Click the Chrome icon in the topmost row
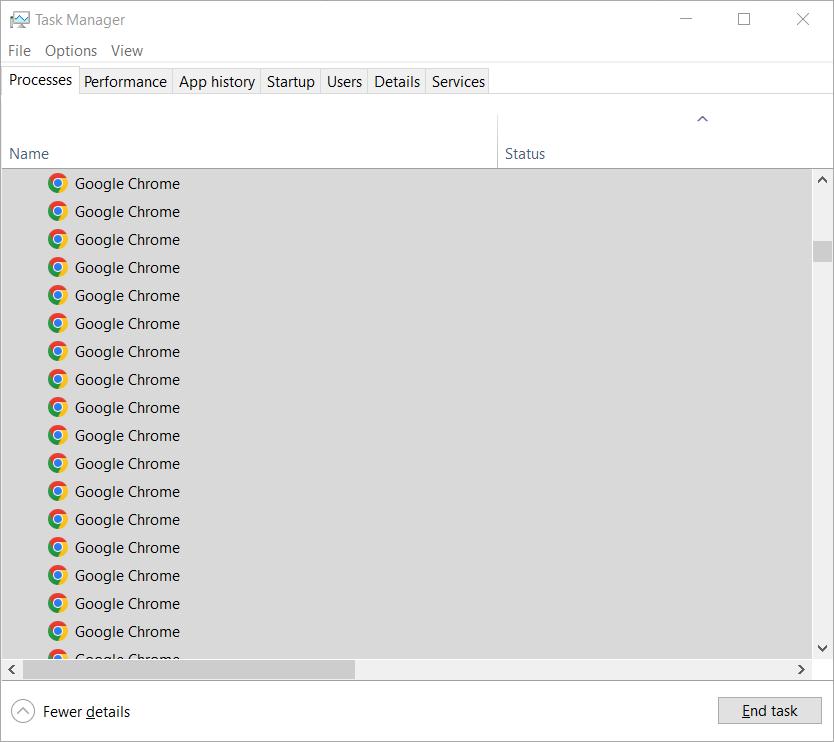This screenshot has height=742, width=834. 58,184
